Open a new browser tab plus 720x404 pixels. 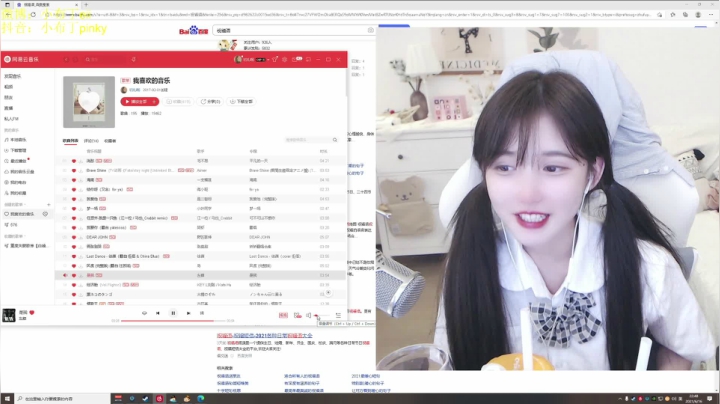86,5
